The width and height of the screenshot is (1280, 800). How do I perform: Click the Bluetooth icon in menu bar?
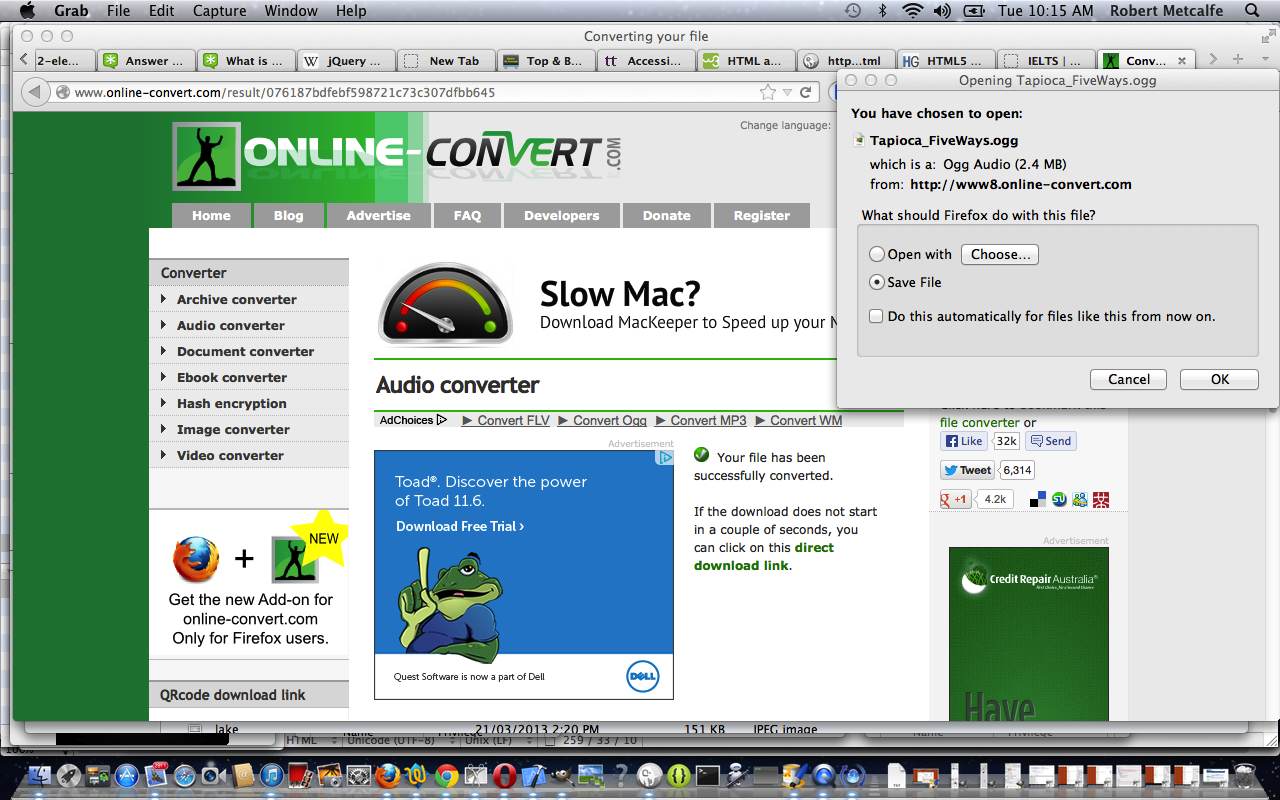(882, 11)
